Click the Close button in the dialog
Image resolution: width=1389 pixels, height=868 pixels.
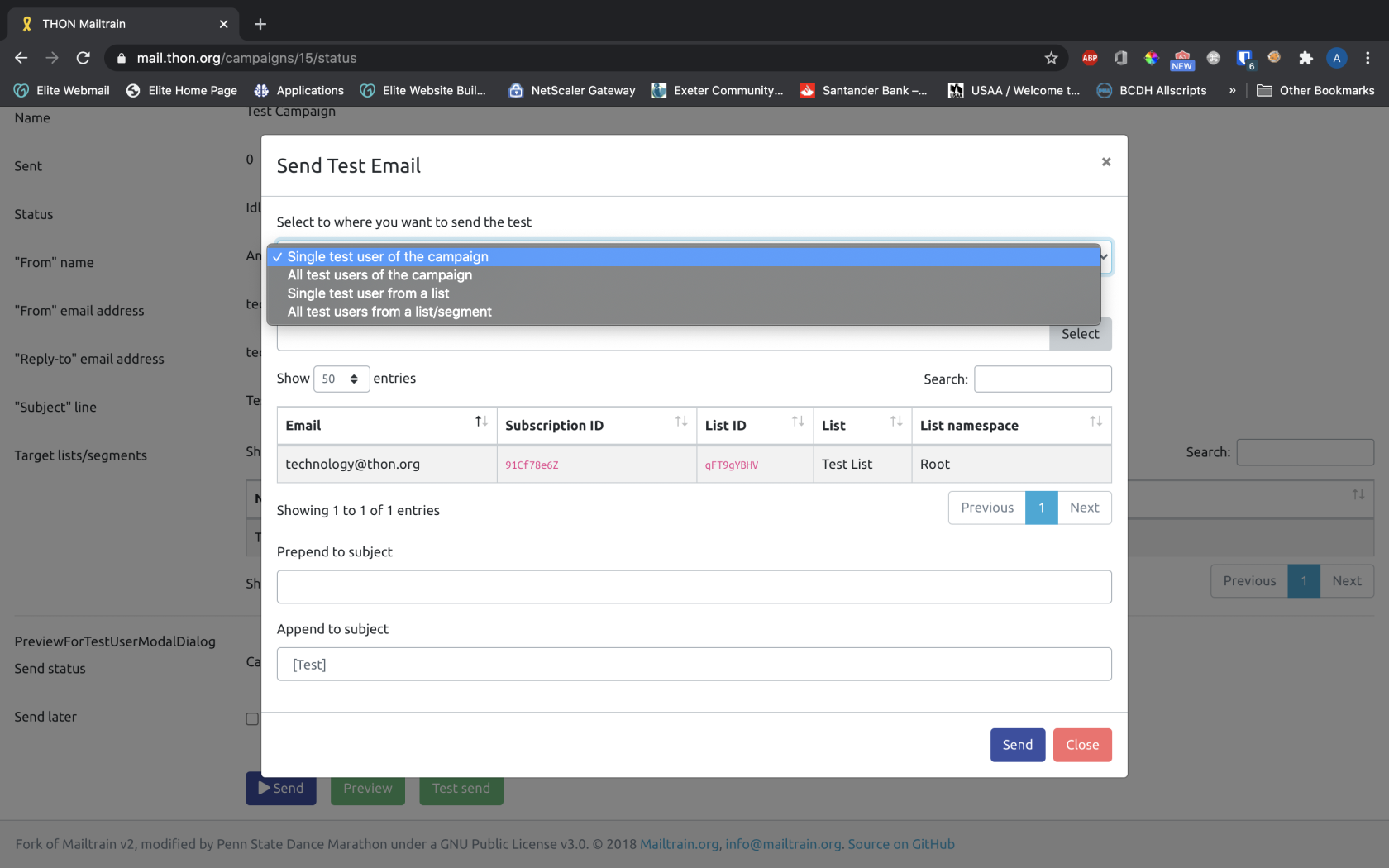(1081, 745)
